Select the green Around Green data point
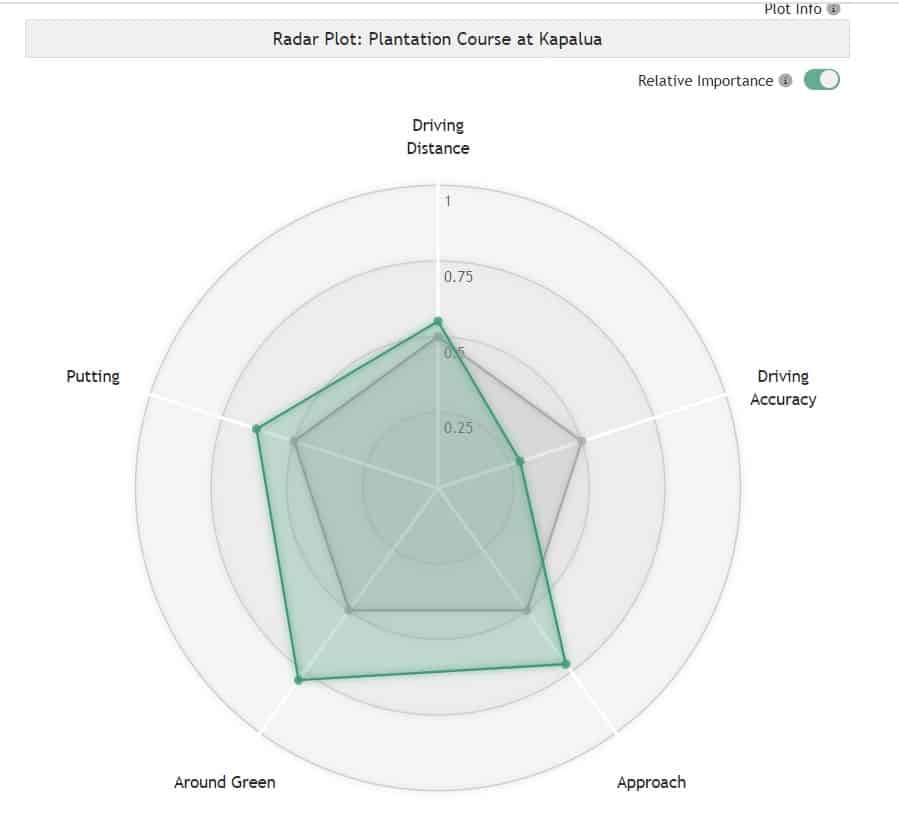The height and width of the screenshot is (831, 899). (298, 680)
